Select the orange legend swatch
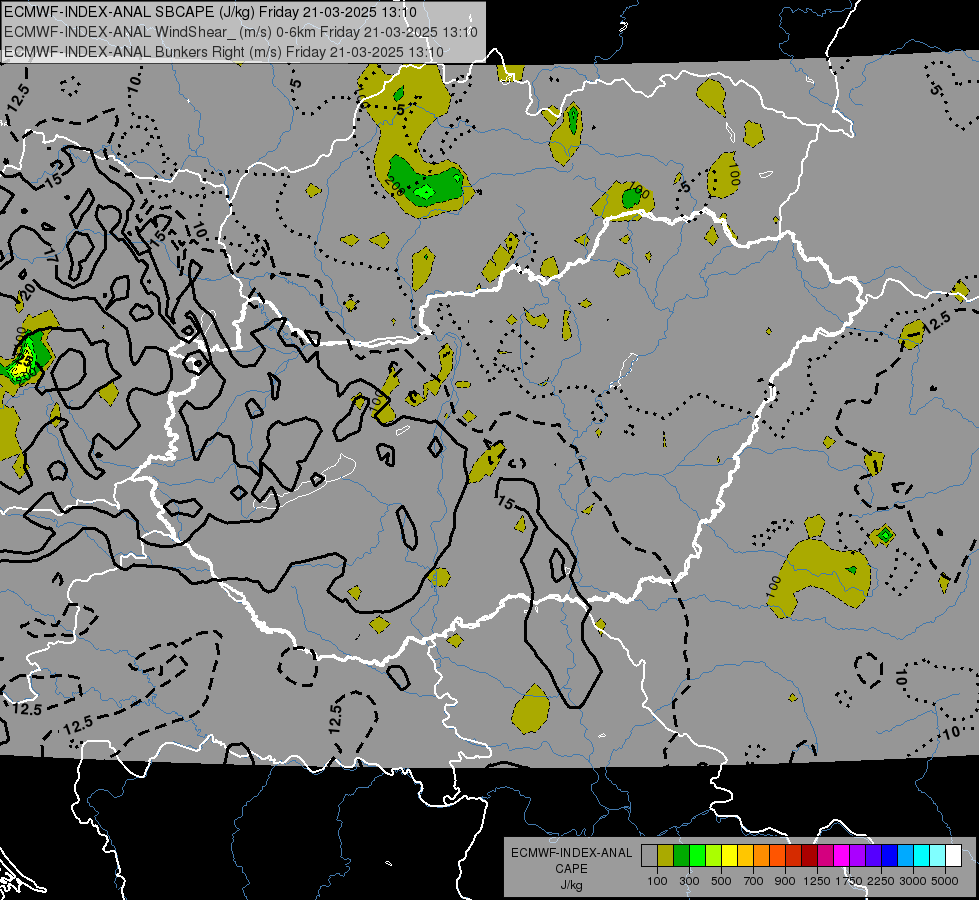This screenshot has height=900, width=979. pyautogui.click(x=762, y=856)
